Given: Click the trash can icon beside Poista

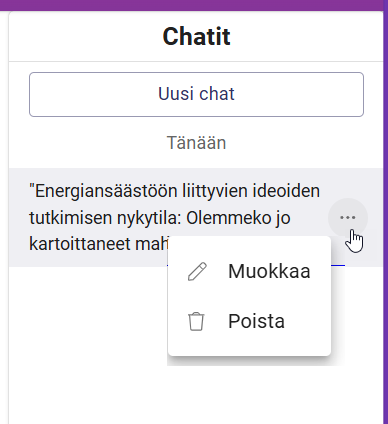Looking at the screenshot, I should pyautogui.click(x=196, y=321).
